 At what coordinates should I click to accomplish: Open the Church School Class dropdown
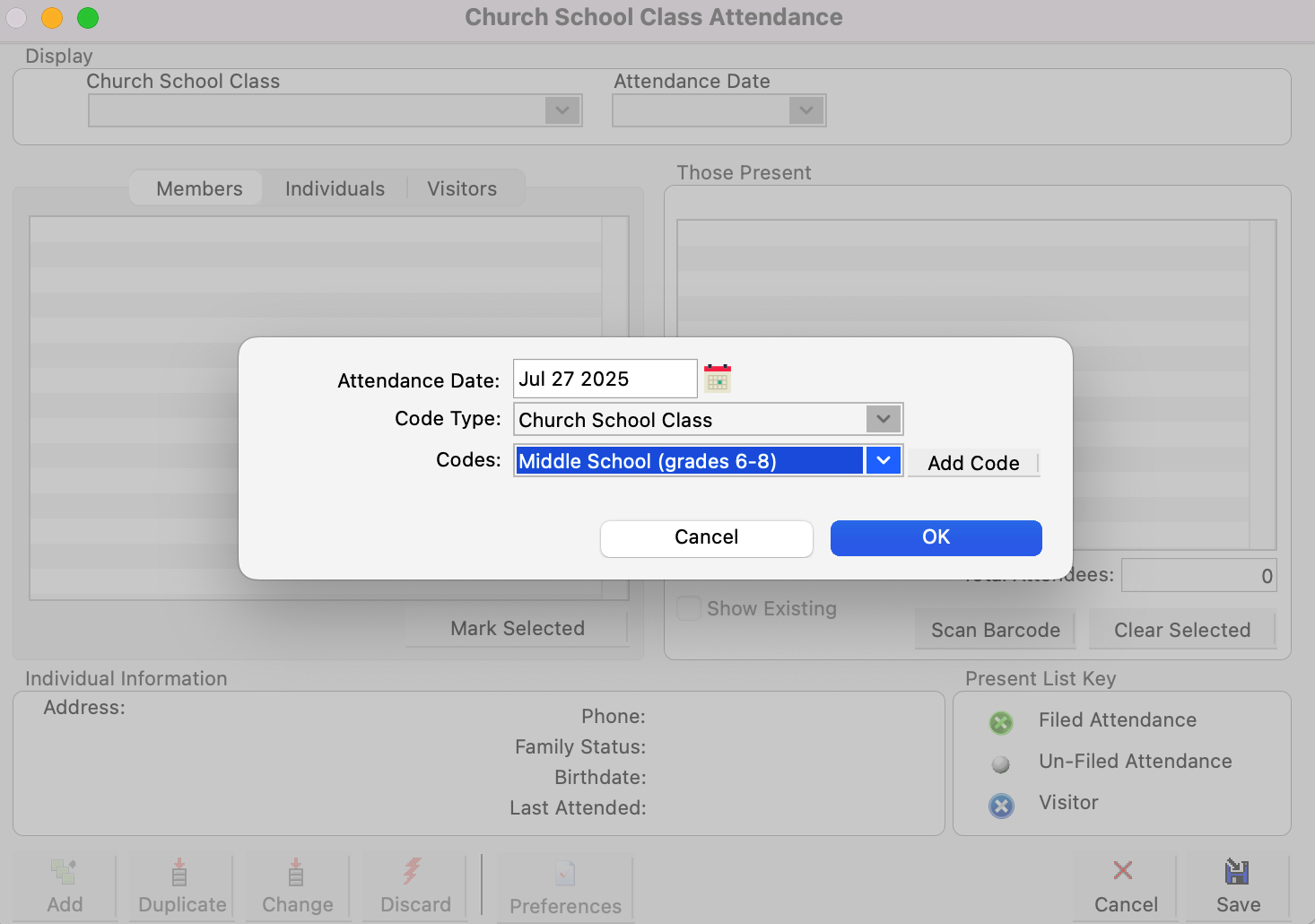[x=562, y=110]
